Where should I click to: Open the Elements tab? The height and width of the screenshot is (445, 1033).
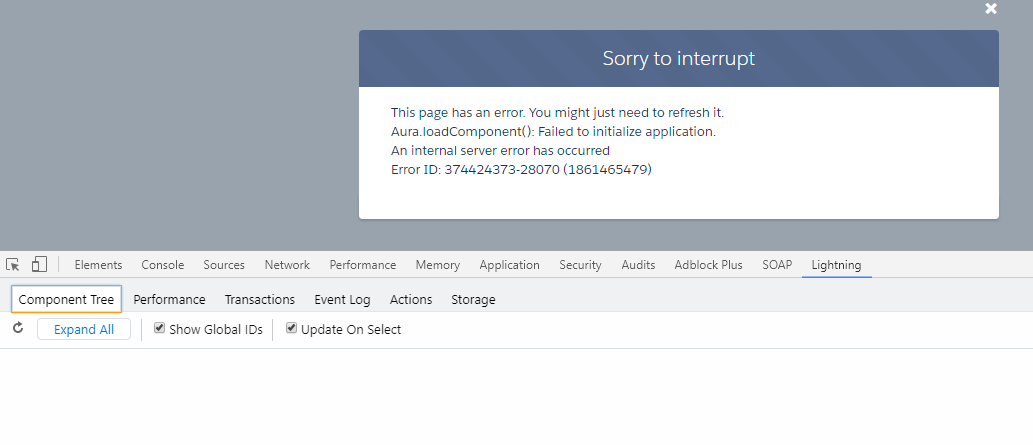pyautogui.click(x=98, y=265)
